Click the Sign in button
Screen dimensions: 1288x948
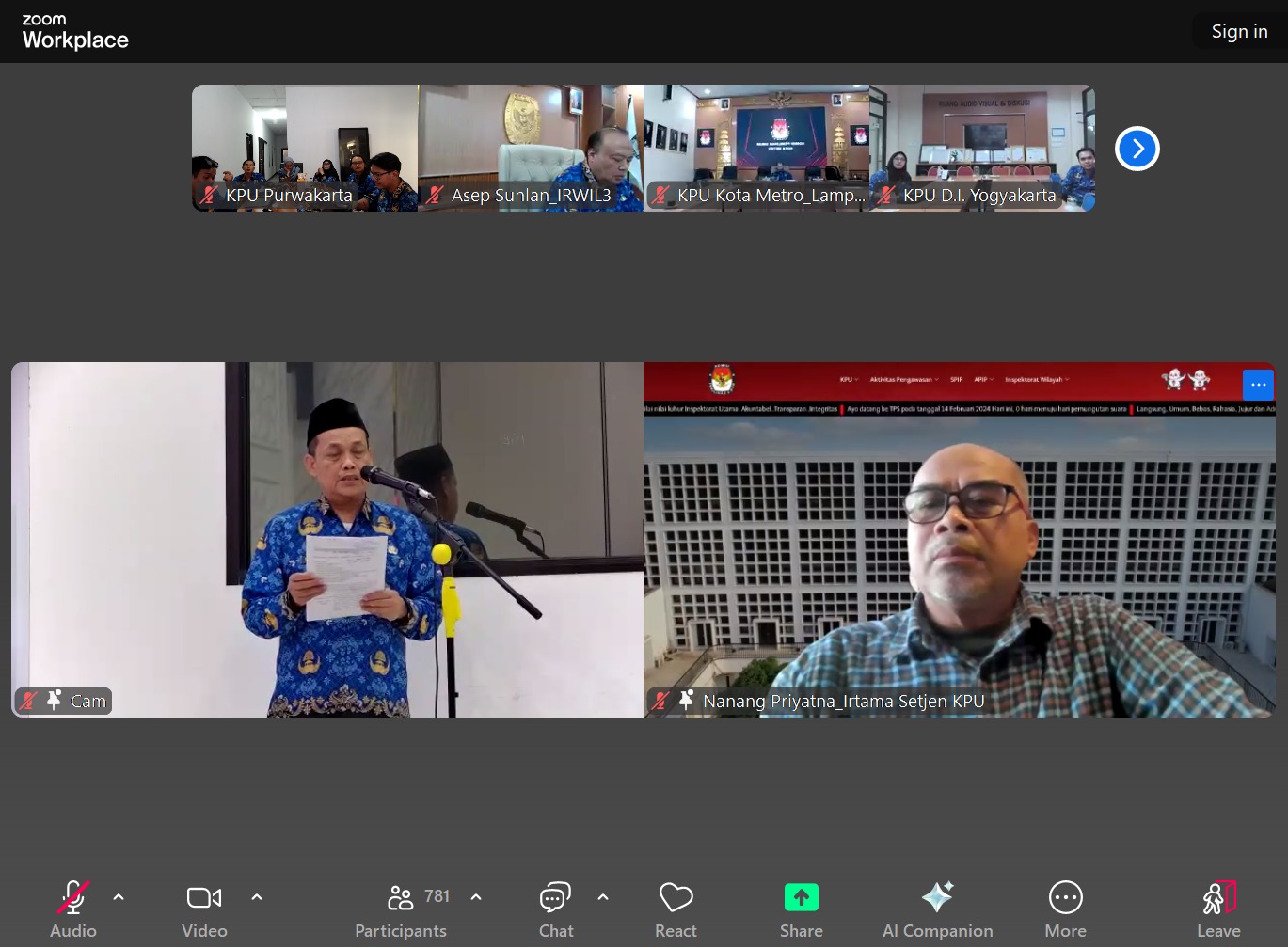click(1239, 31)
